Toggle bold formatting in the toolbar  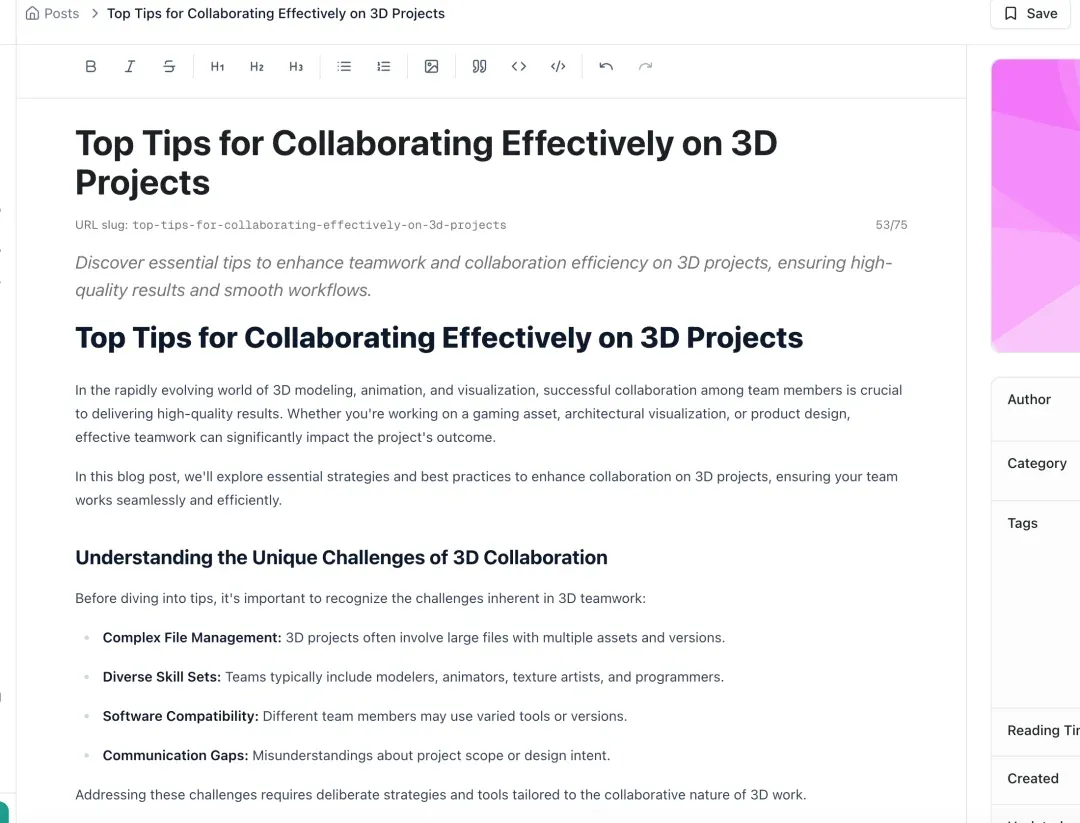coord(91,67)
